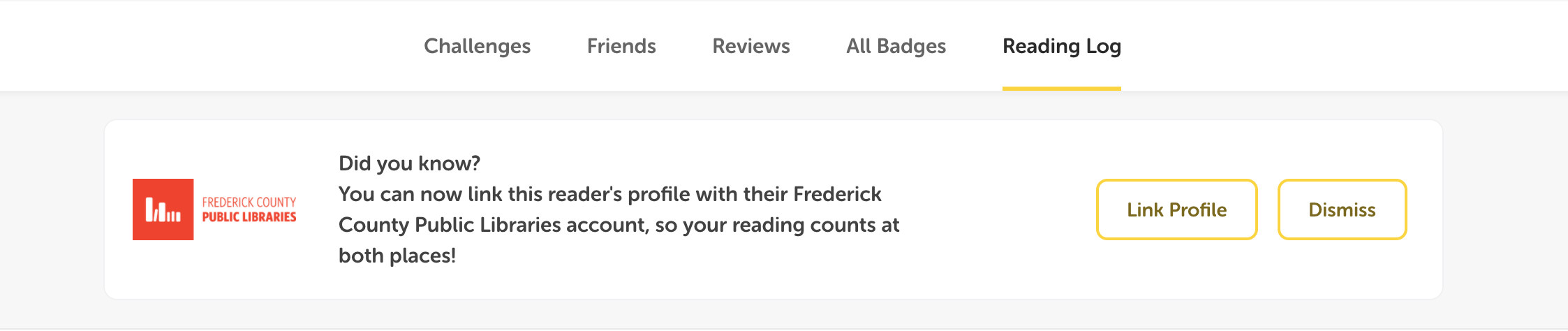
Task: Click the 'Did you know?' heading
Action: point(409,163)
